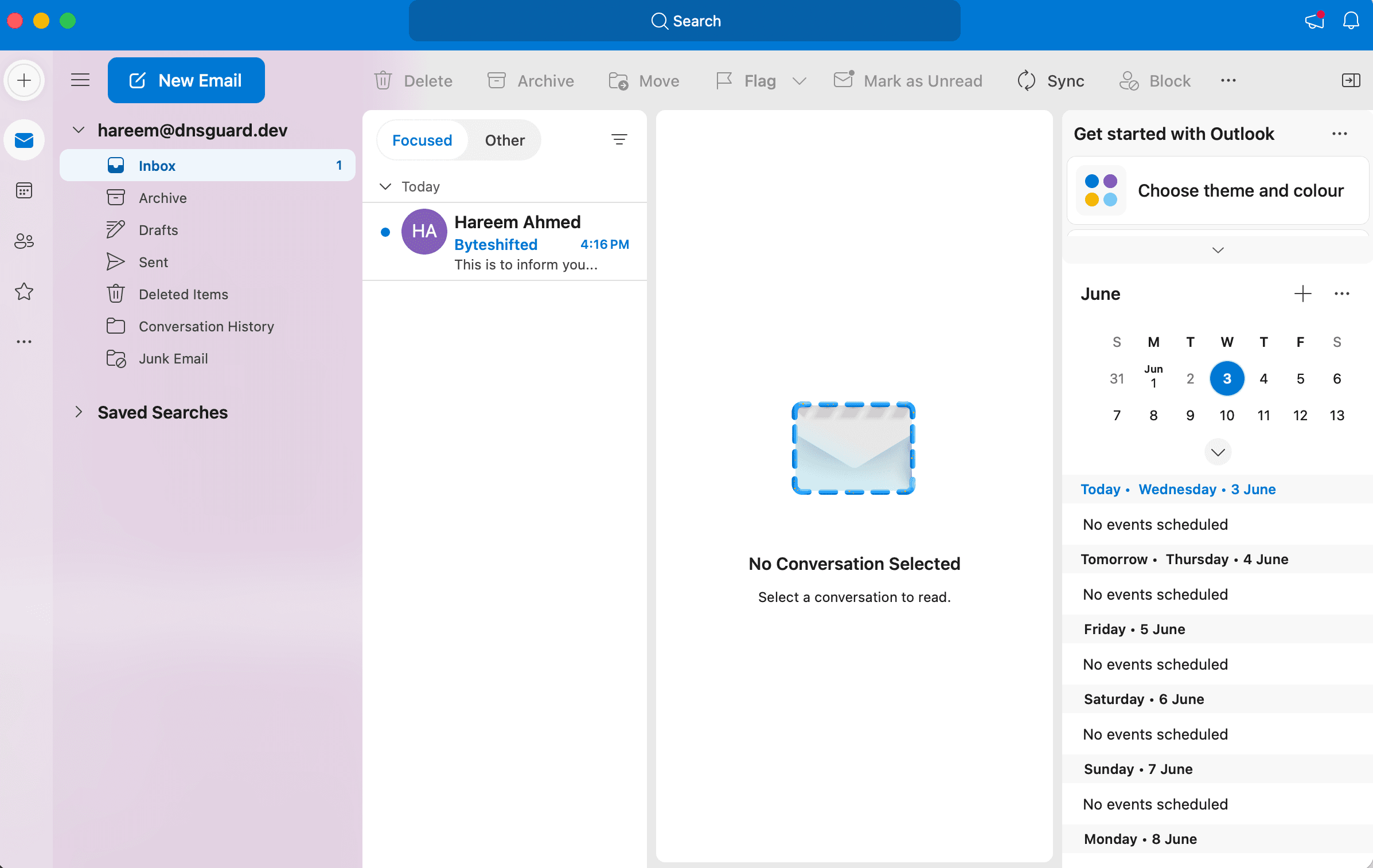Open the People contacts view
1373x868 pixels.
(x=24, y=241)
